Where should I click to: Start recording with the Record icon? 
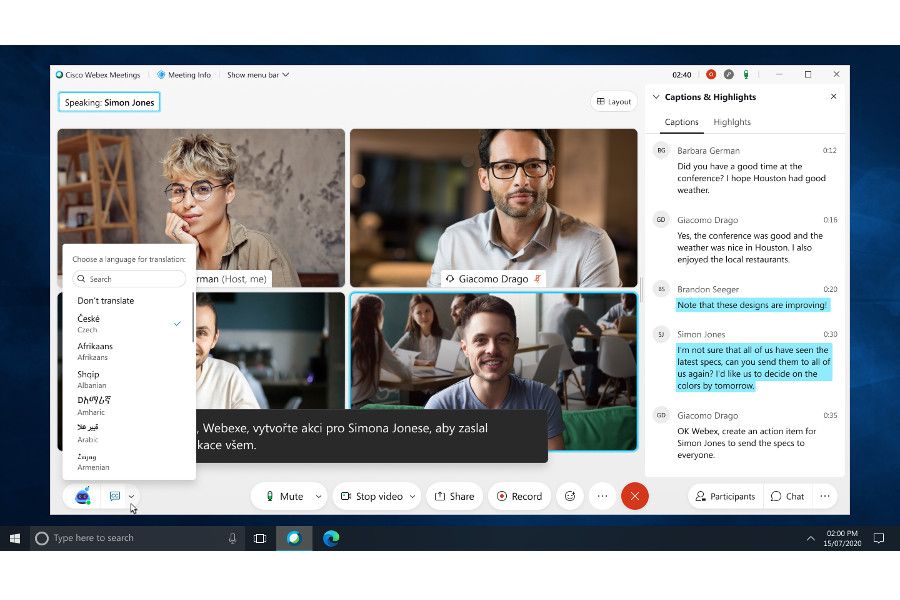pyautogui.click(x=519, y=496)
